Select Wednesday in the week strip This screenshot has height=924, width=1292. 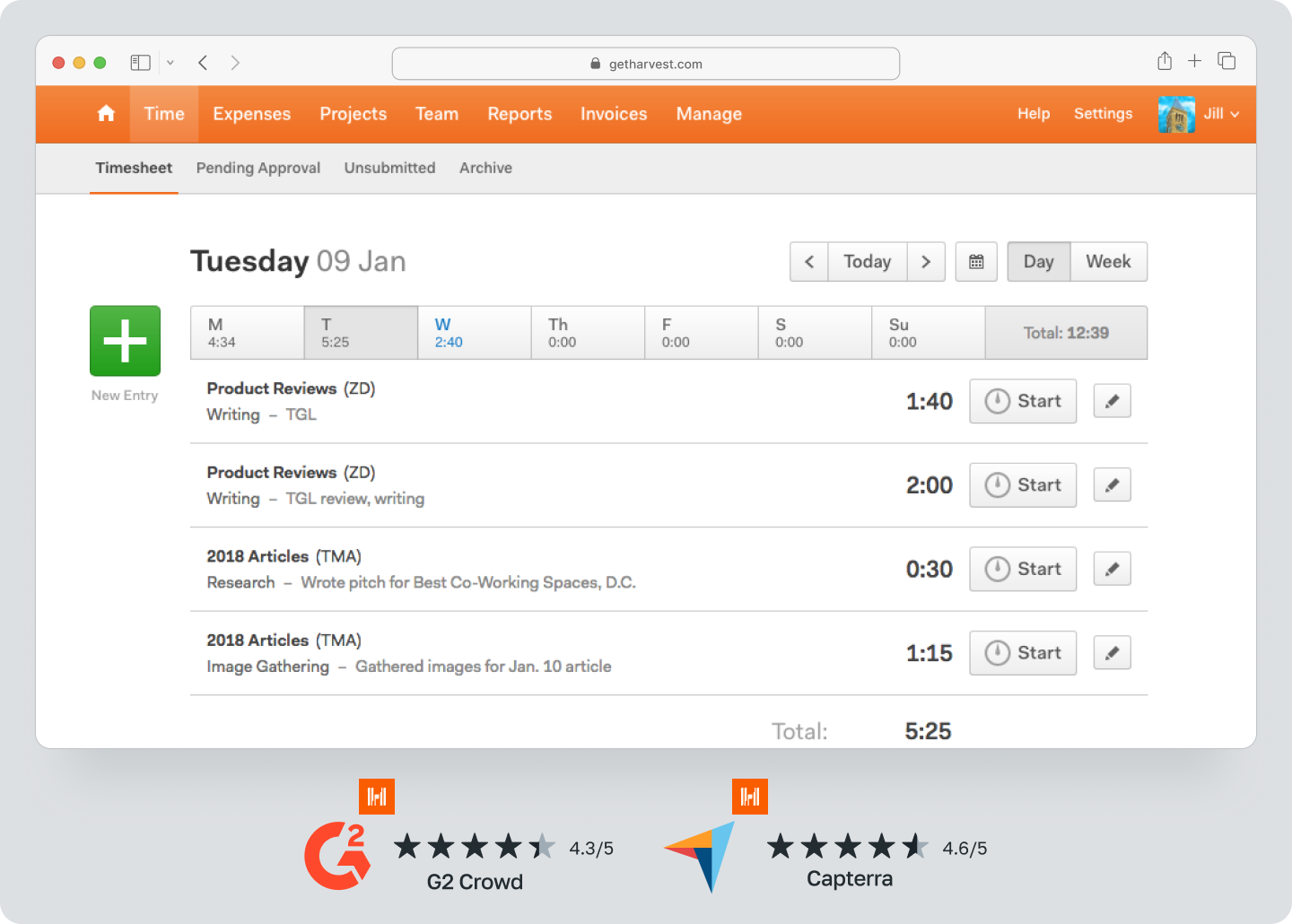point(474,333)
